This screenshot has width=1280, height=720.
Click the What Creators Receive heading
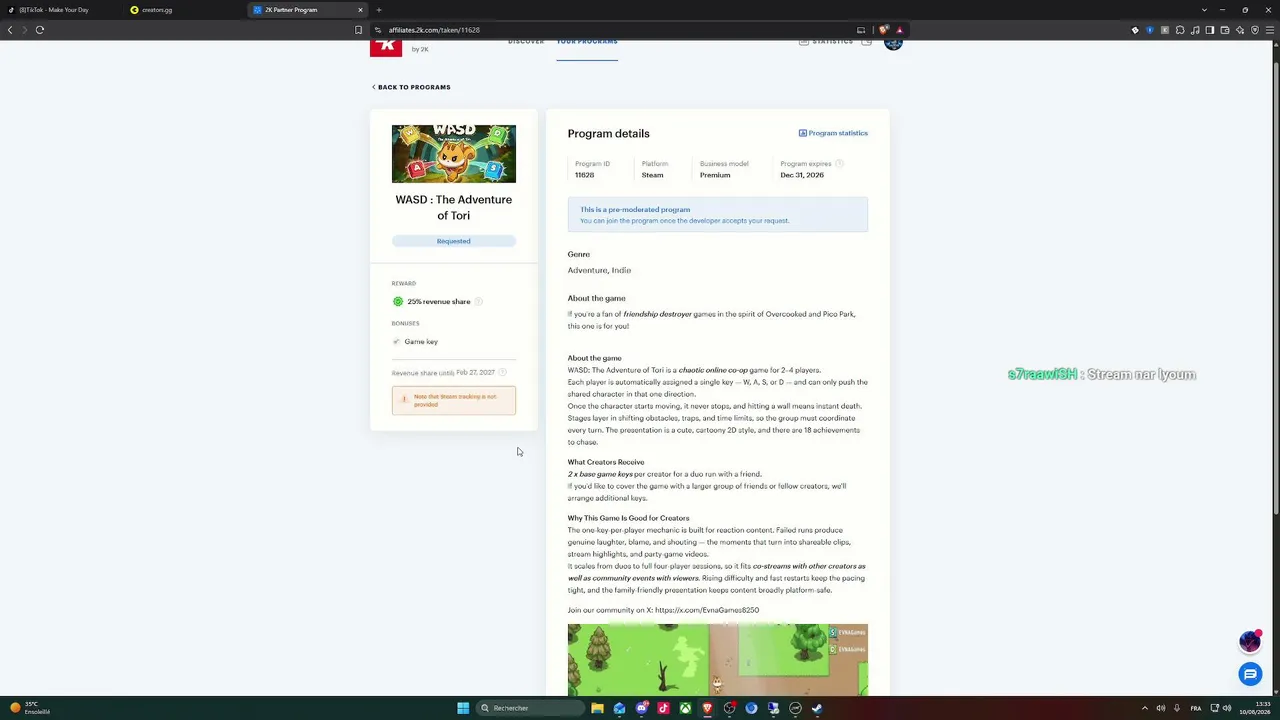606,462
